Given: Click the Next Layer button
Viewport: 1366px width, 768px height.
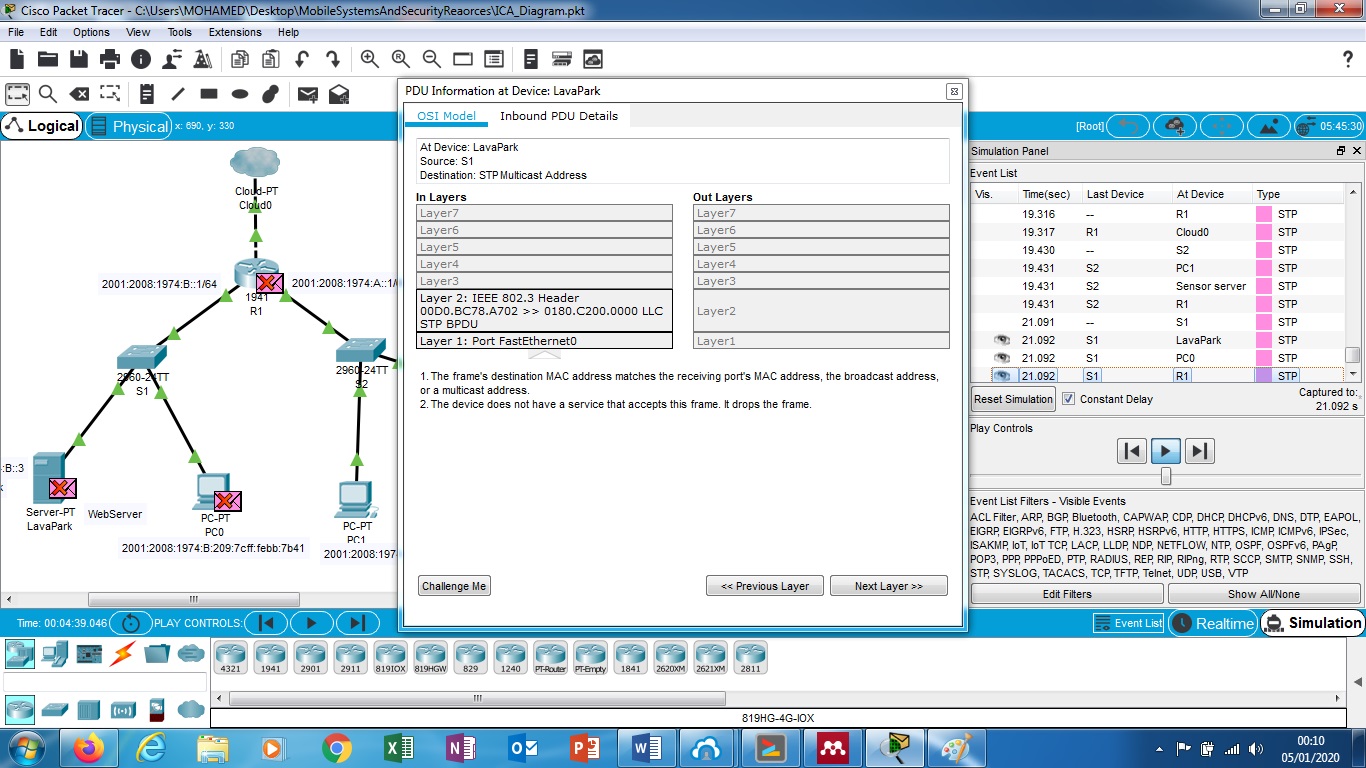Looking at the screenshot, I should tap(888, 586).
